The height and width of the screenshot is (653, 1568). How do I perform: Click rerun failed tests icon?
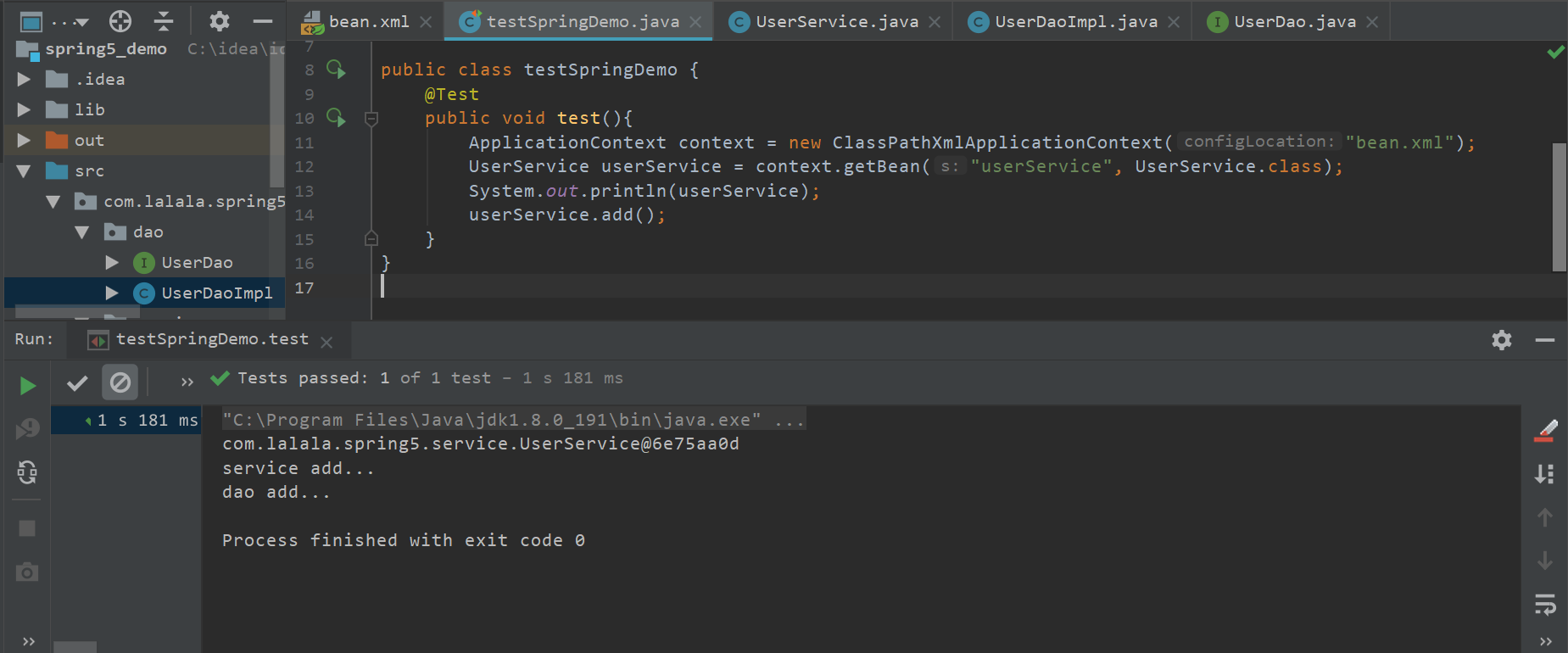pyautogui.click(x=27, y=428)
